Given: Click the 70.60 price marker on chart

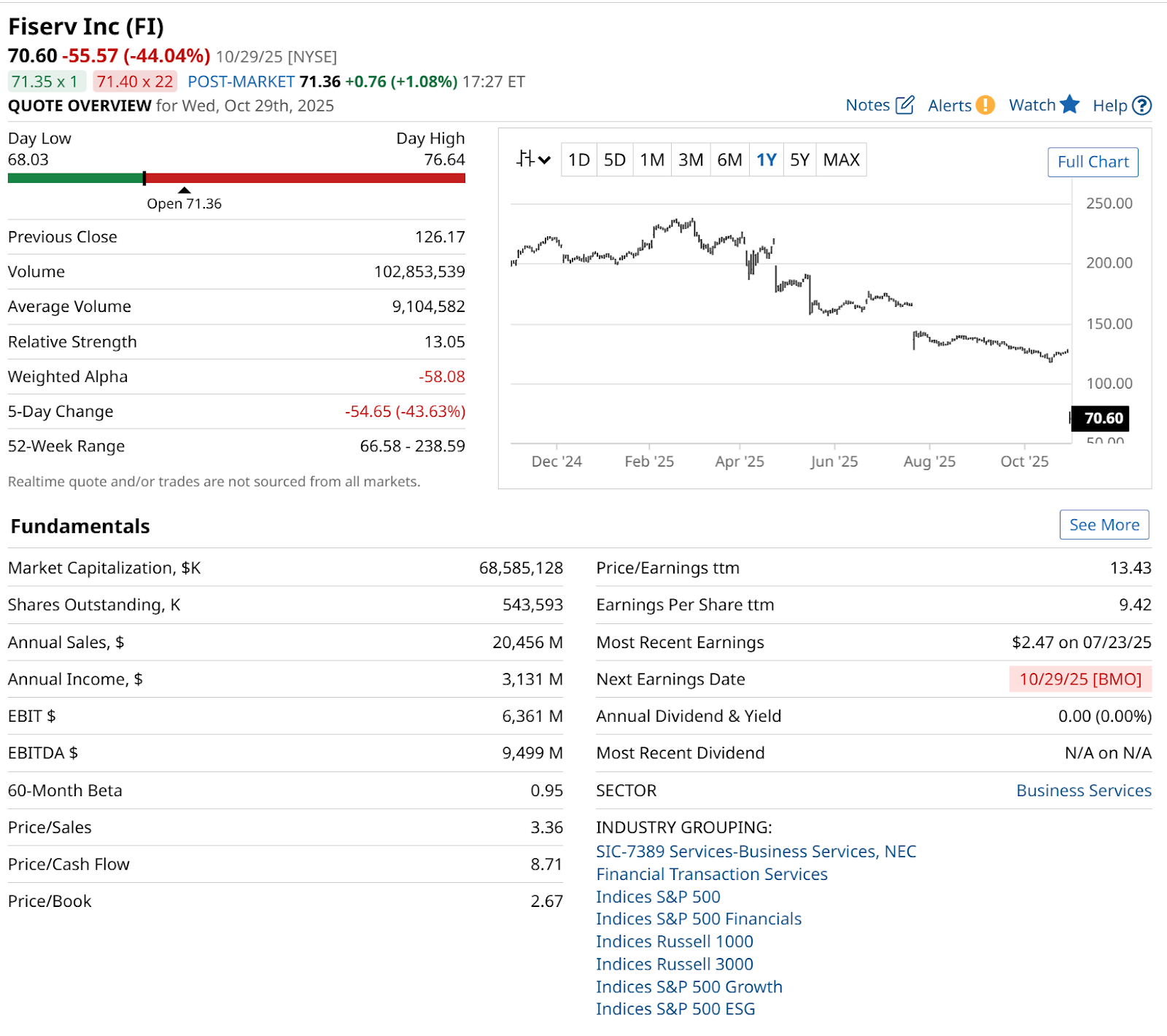Looking at the screenshot, I should [x=1103, y=418].
